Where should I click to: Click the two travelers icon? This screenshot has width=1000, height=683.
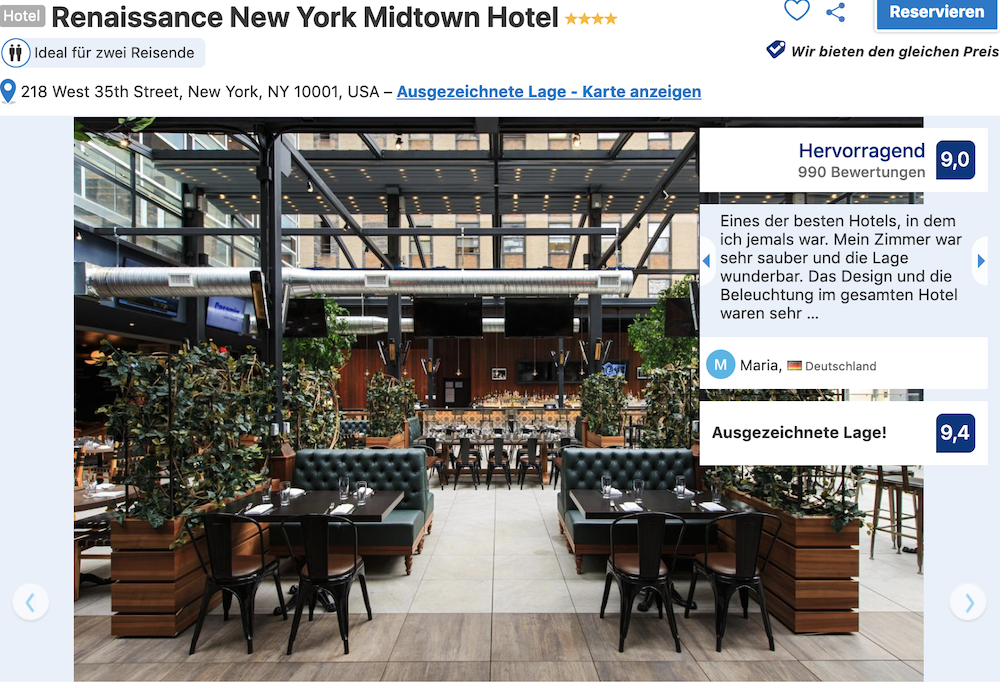coord(15,53)
